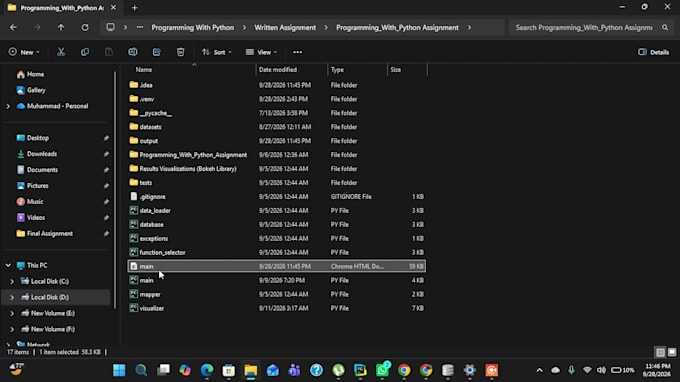Toggle the Details pane
This screenshot has width=680, height=382.
654,52
